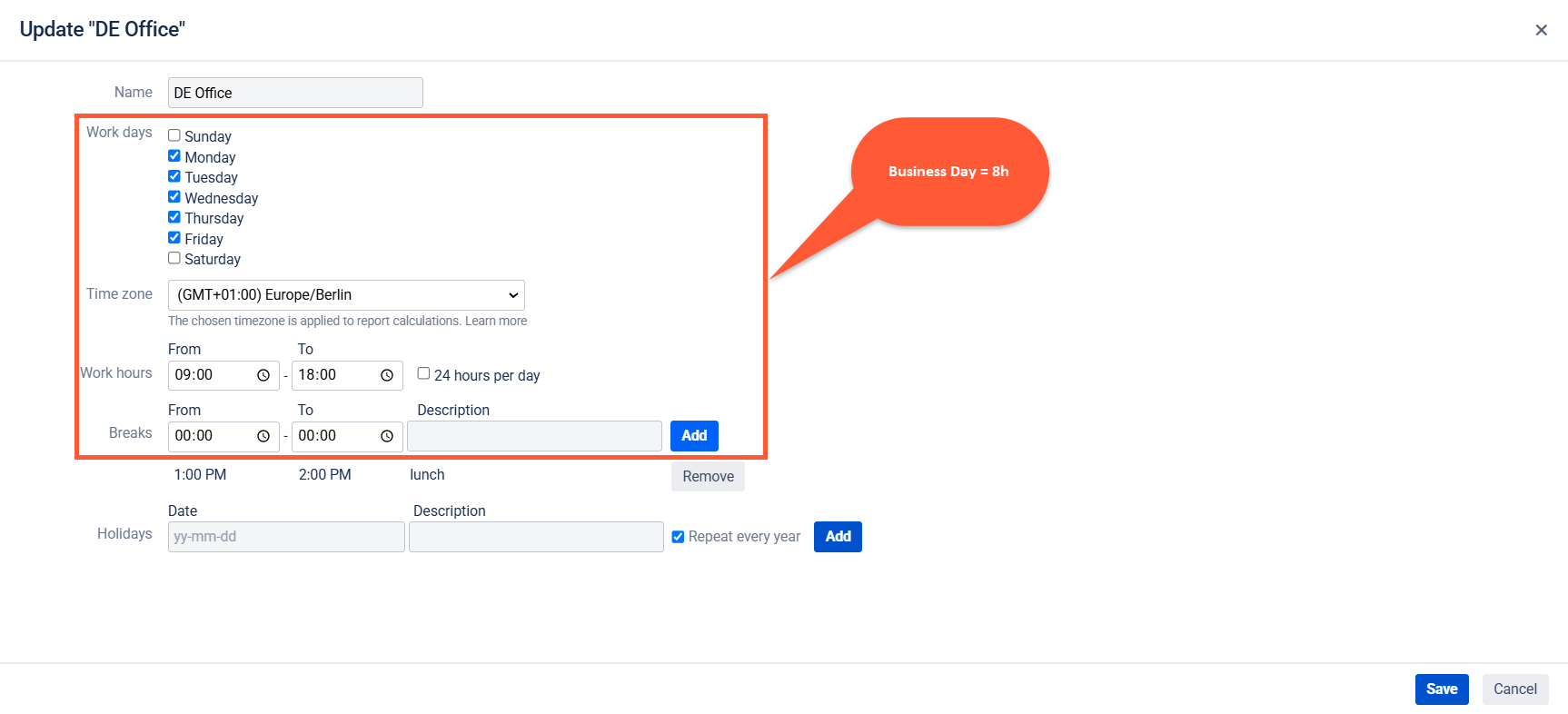This screenshot has width=1568, height=714.
Task: Cancel the calendar update
Action: (1515, 689)
